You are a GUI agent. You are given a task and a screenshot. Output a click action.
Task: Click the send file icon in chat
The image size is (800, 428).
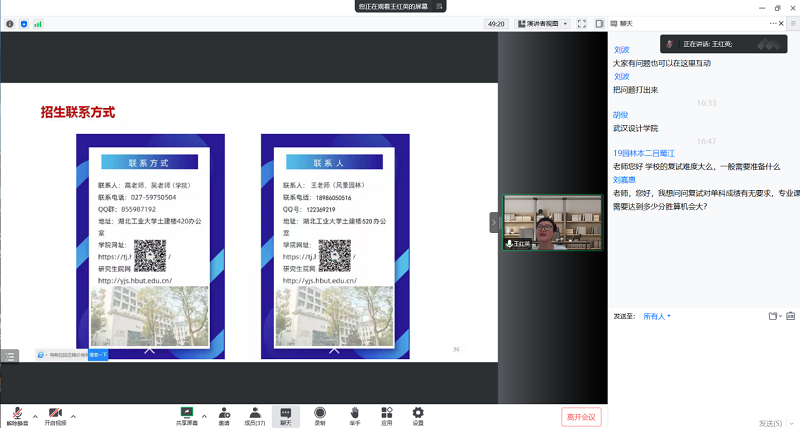(x=774, y=316)
